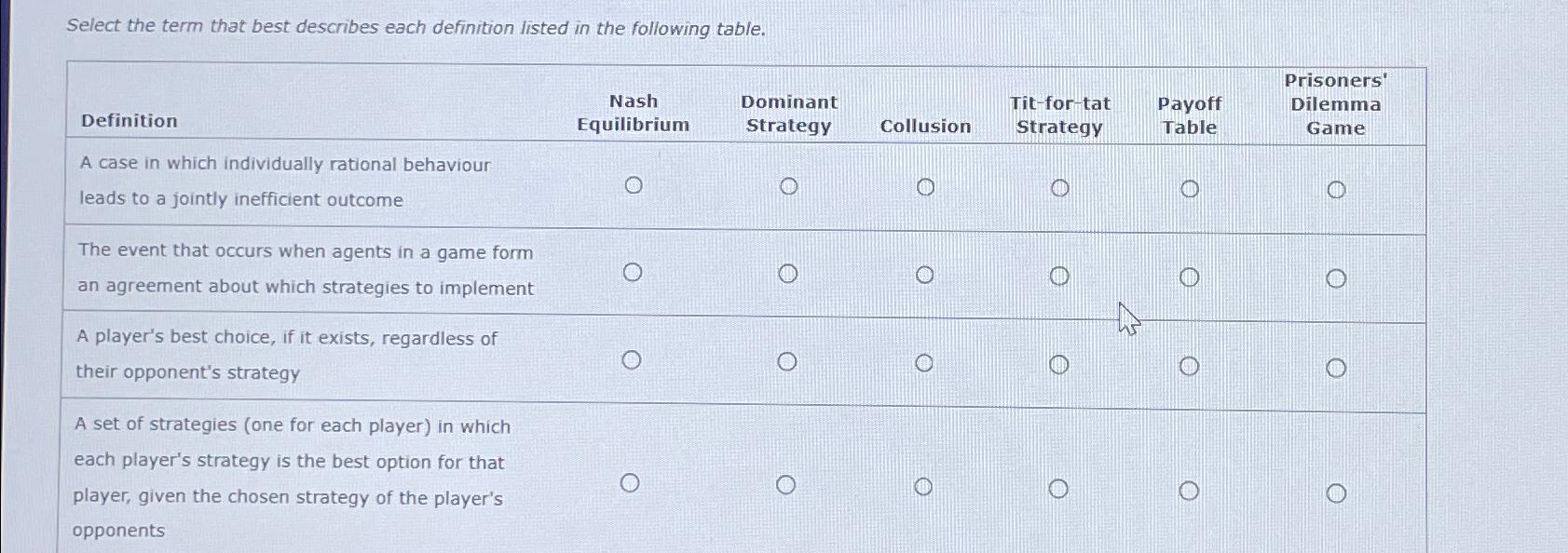Select Collusion for the first definition
The width and height of the screenshot is (1568, 553).
(x=925, y=187)
